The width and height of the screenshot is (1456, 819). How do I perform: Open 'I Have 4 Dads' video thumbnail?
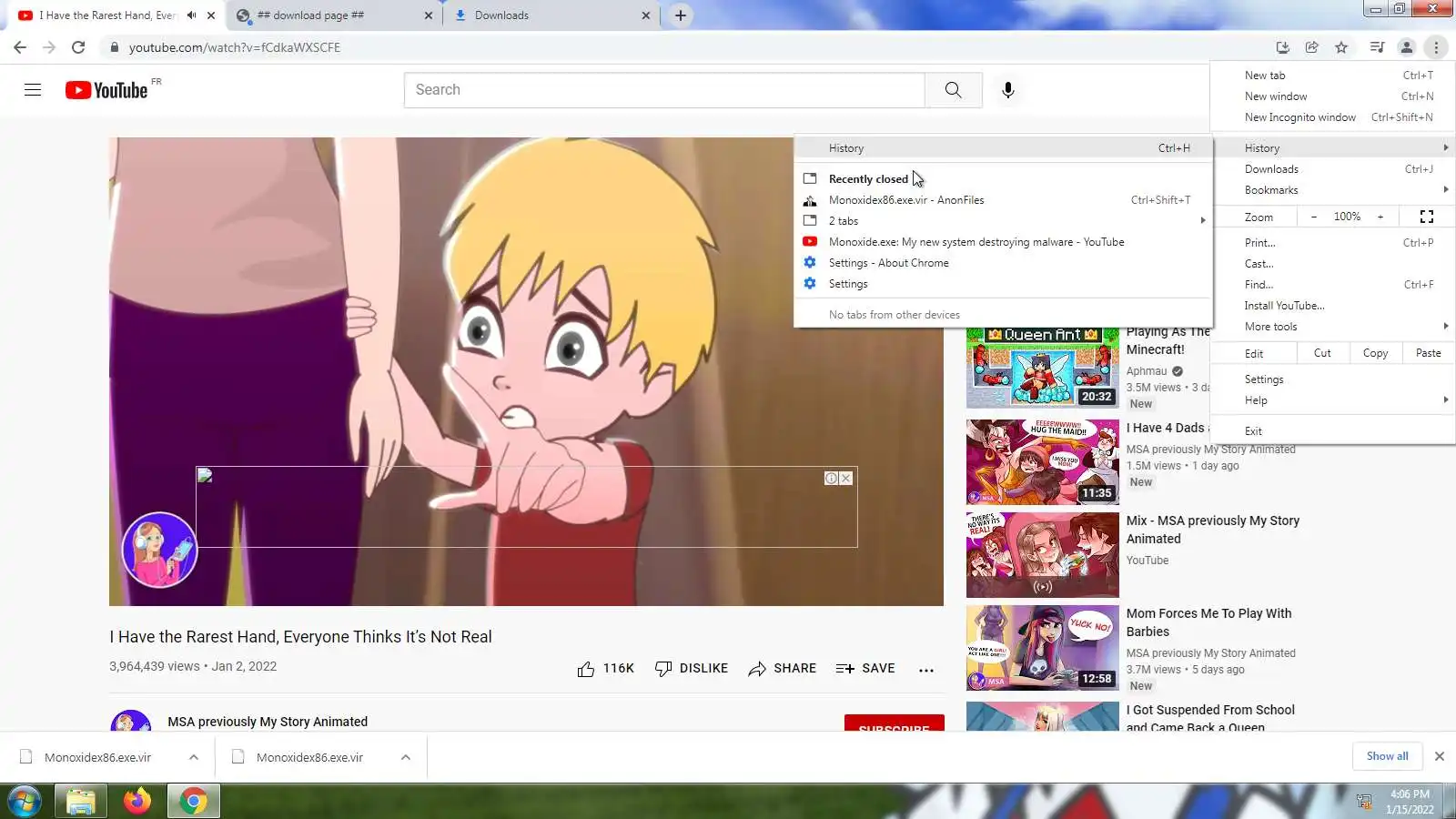click(x=1043, y=461)
